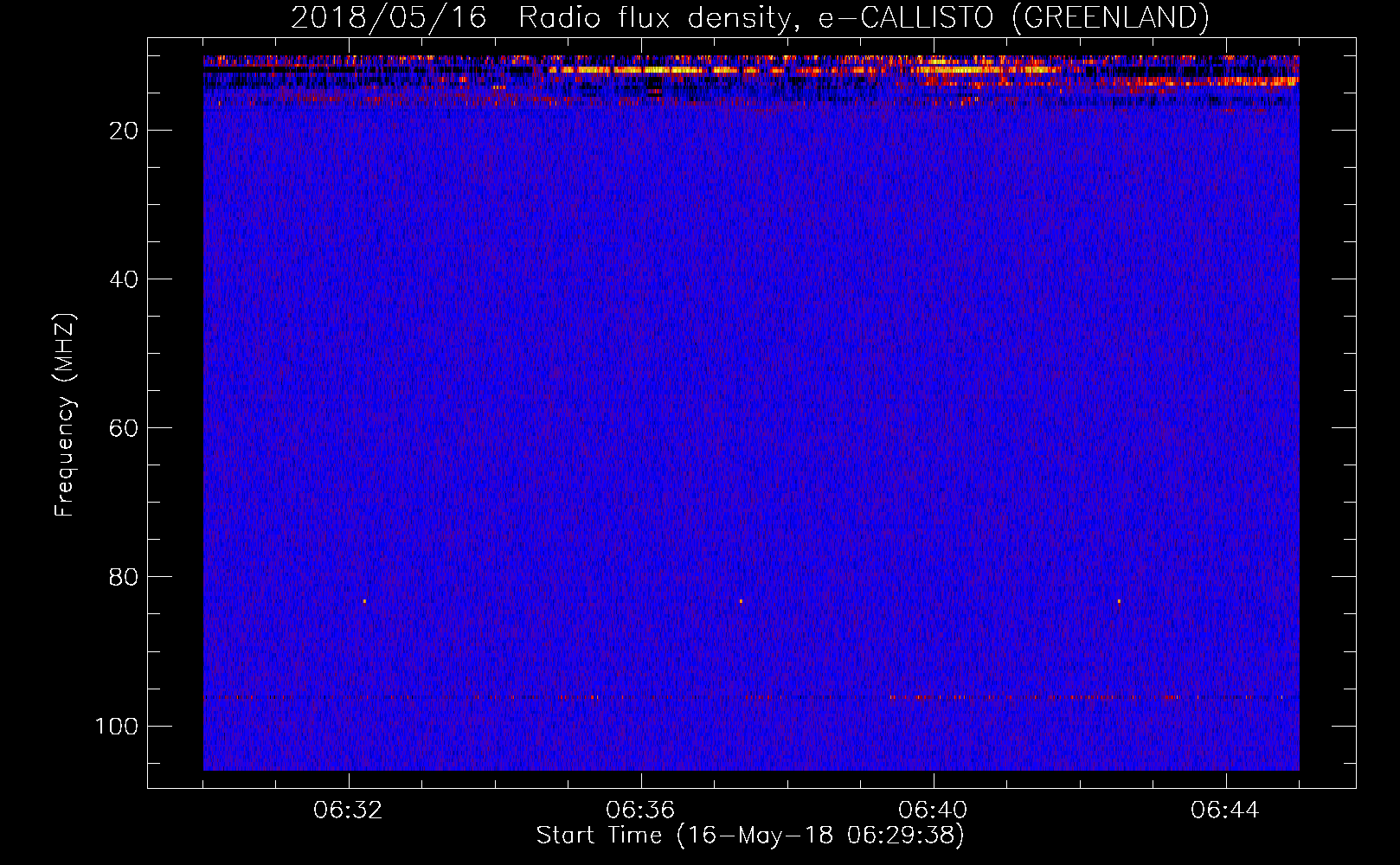Click the 20 MHz frequency tick label
The image size is (1400, 865).
click(125, 131)
